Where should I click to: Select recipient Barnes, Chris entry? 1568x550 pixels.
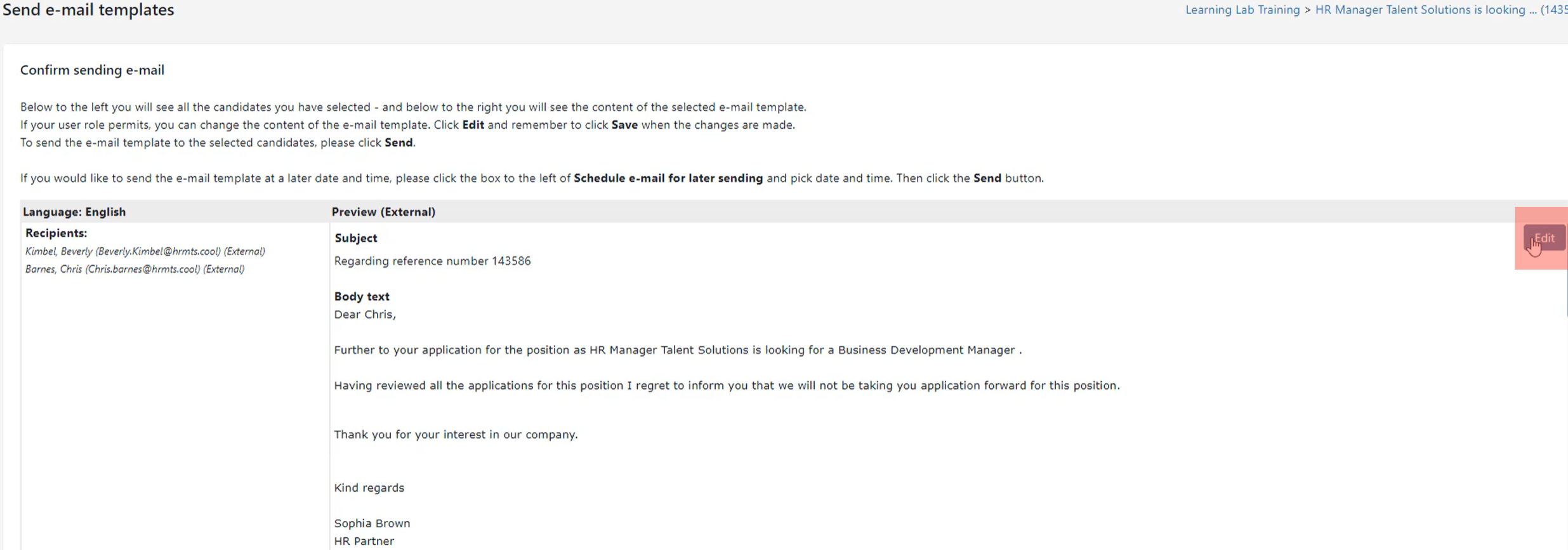point(135,269)
